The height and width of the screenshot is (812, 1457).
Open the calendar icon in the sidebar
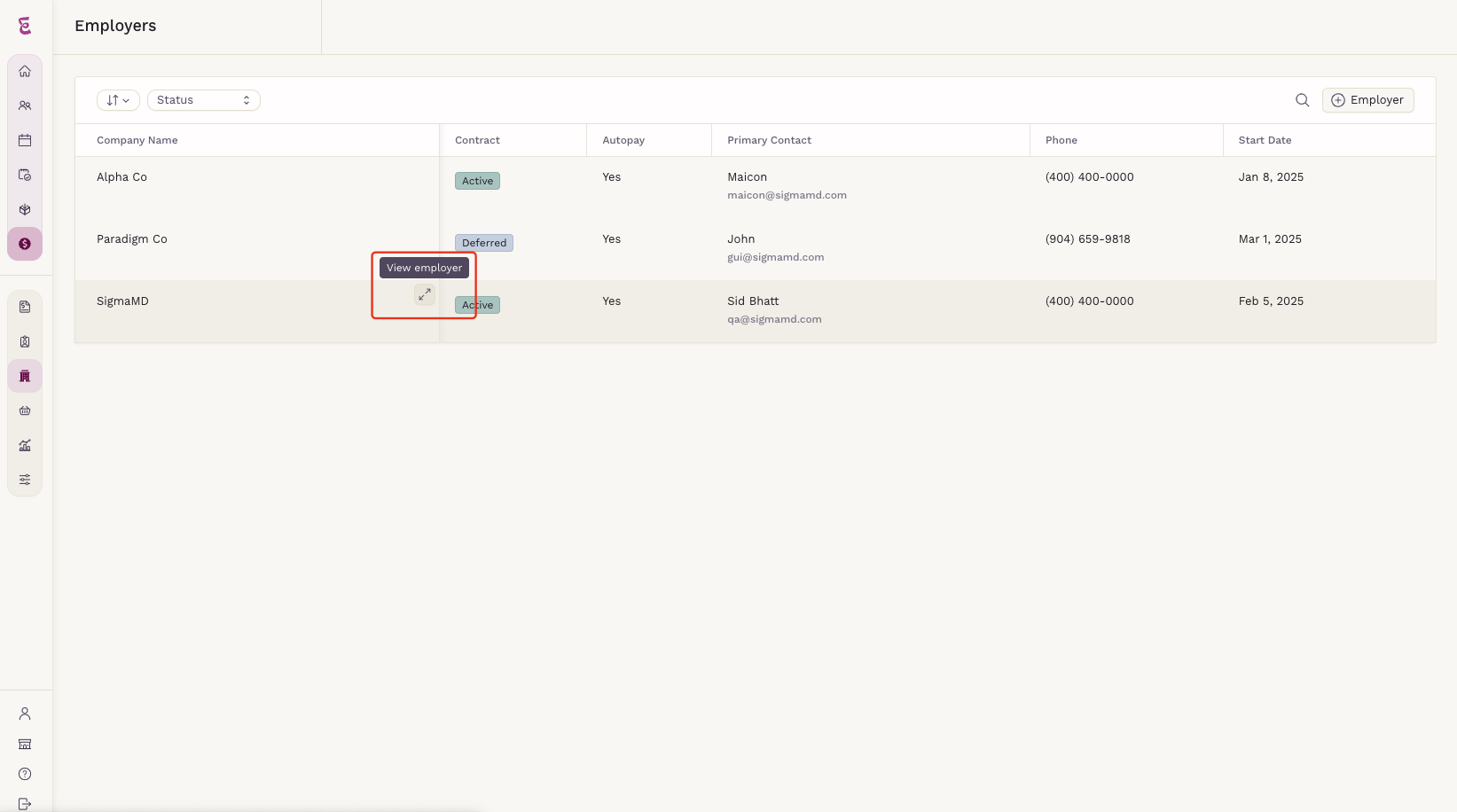point(25,140)
